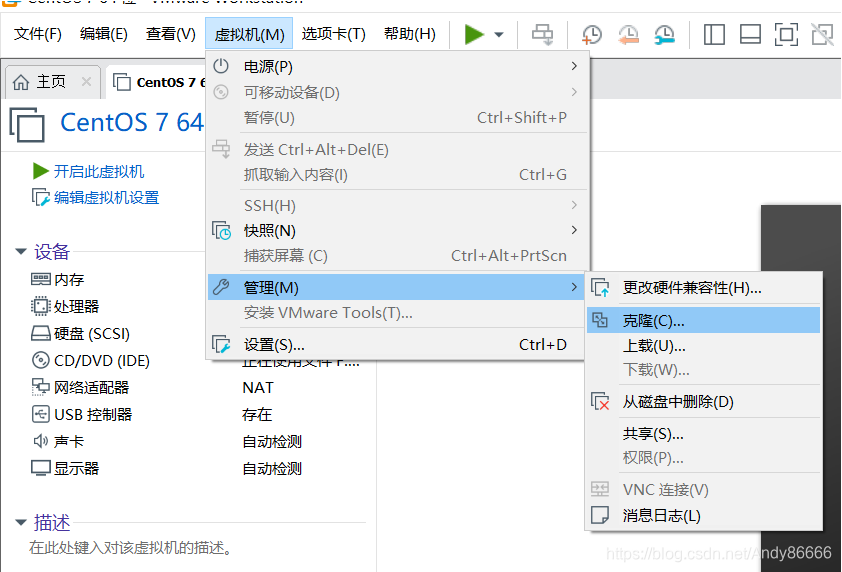Expand the 管理(M) submenu arrow

pos(574,287)
